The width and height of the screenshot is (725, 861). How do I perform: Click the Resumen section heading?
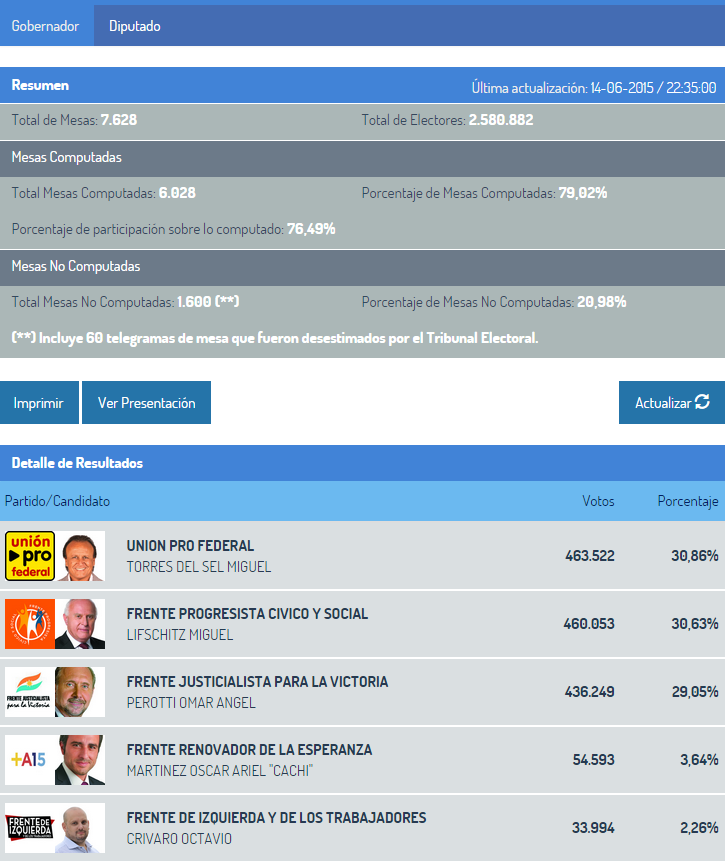40,85
